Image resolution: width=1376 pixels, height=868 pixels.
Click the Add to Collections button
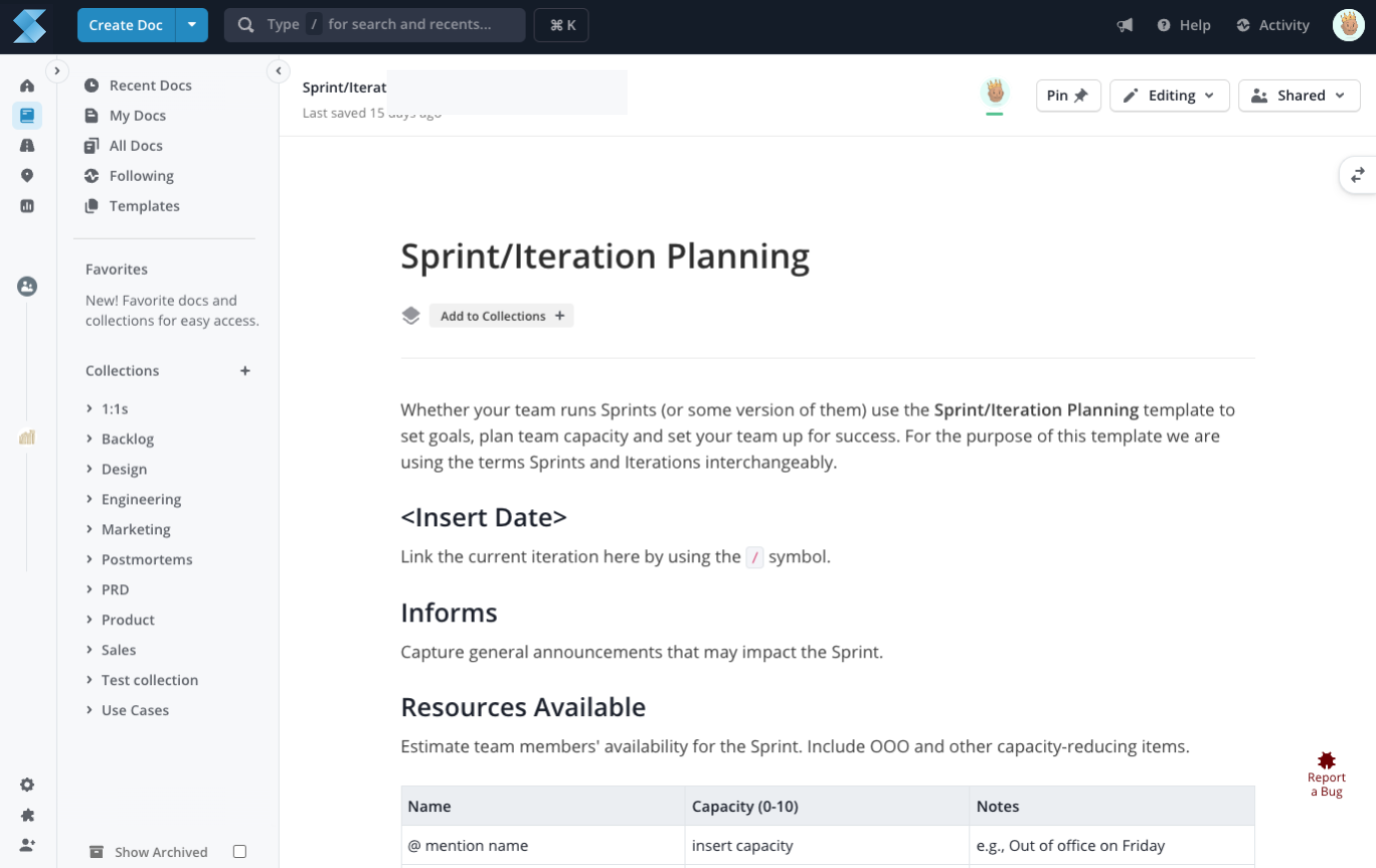[x=502, y=316]
